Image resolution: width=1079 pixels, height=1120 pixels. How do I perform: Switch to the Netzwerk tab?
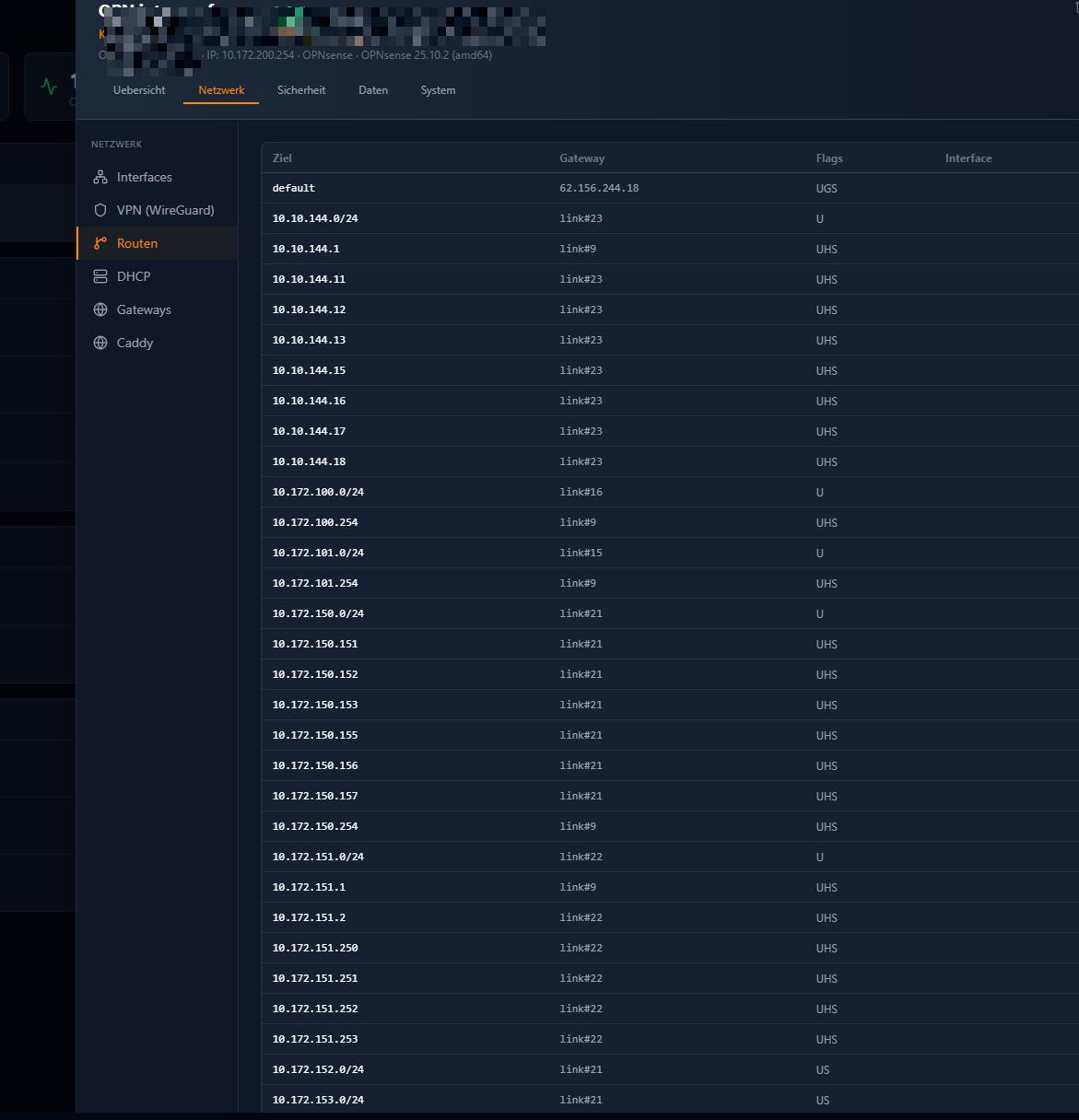(221, 90)
